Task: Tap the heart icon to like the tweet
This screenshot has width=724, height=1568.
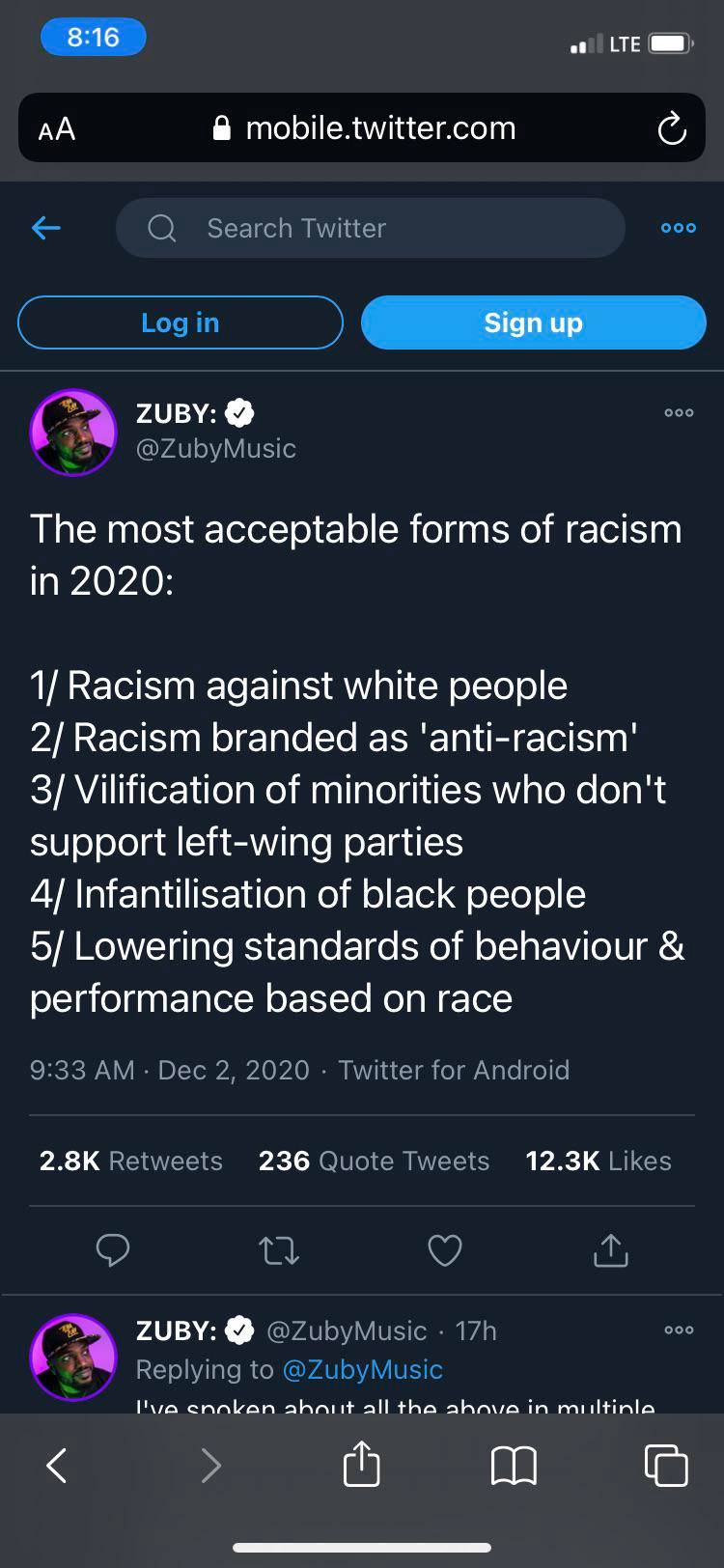Action: [444, 1250]
